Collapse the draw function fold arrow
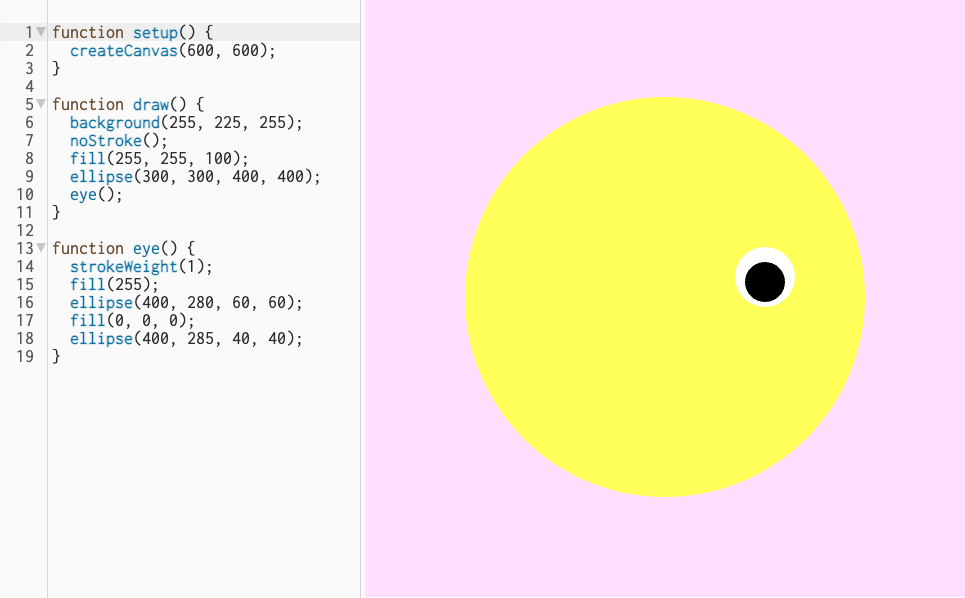 tap(41, 103)
